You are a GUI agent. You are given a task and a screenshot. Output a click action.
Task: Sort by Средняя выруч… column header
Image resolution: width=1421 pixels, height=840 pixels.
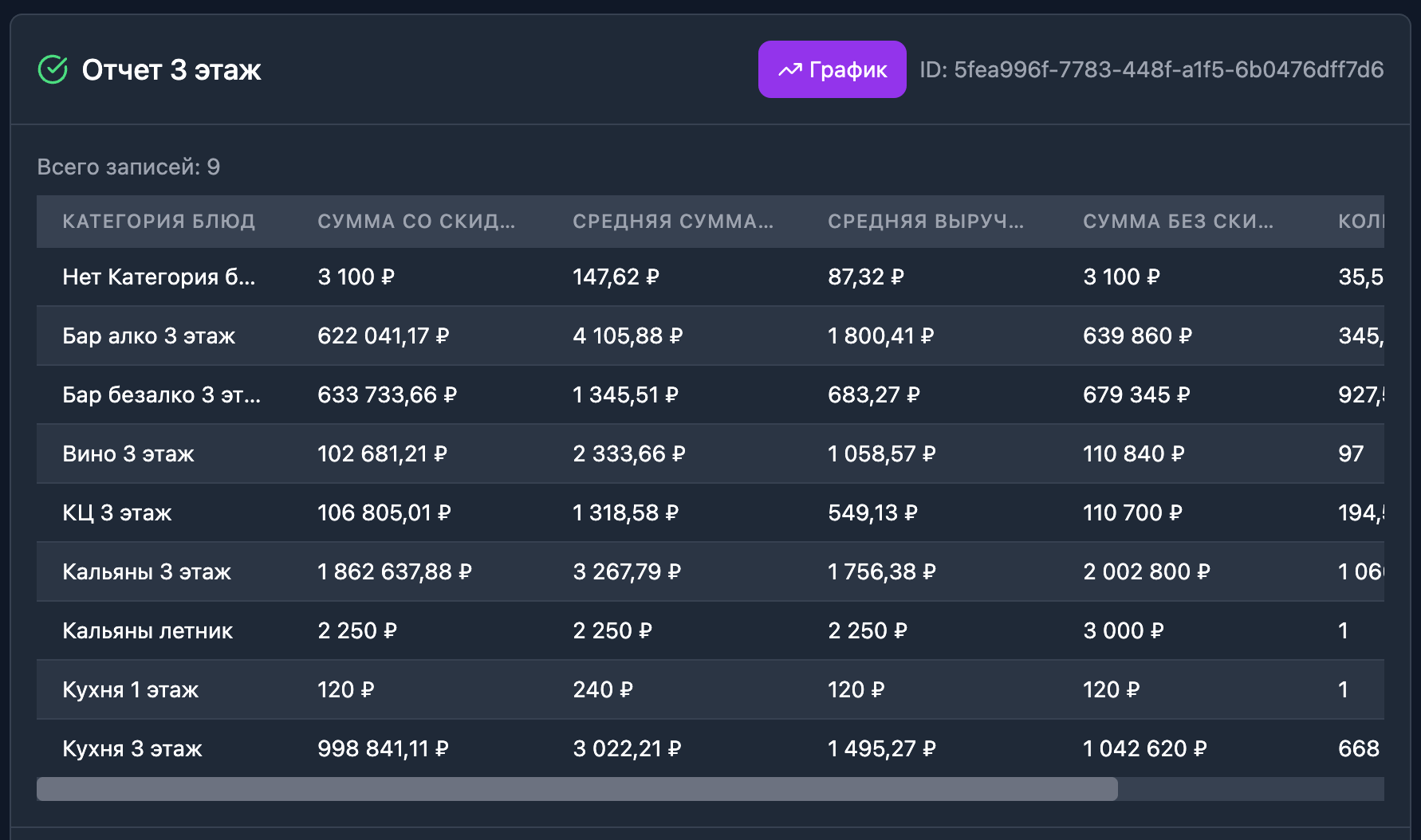point(925,222)
